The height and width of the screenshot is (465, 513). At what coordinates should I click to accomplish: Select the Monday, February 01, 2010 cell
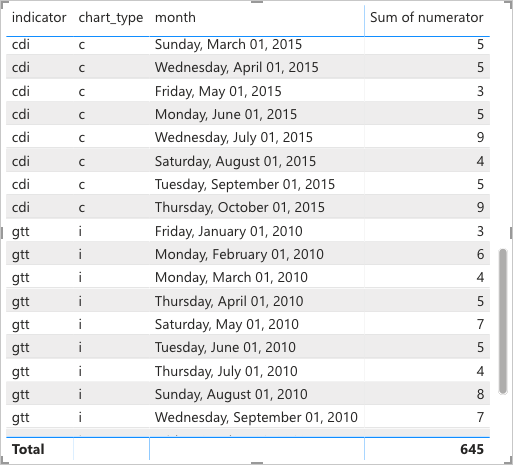coord(239,254)
